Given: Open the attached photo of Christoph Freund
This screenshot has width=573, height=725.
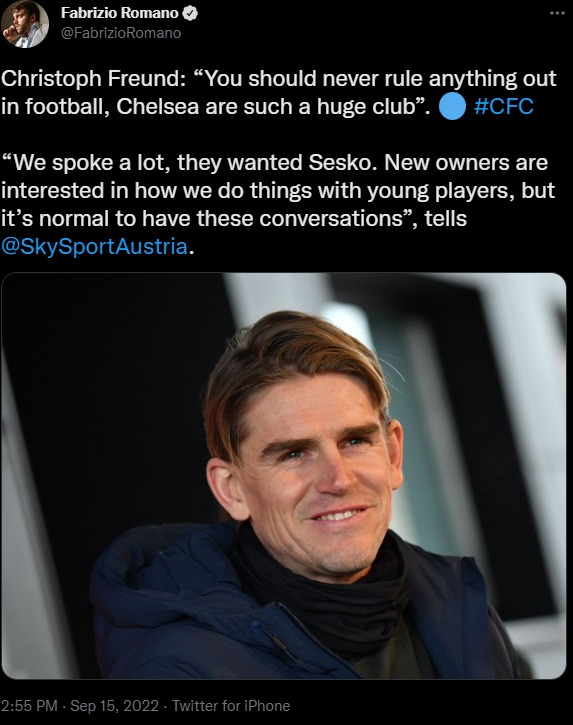Looking at the screenshot, I should coord(283,476).
